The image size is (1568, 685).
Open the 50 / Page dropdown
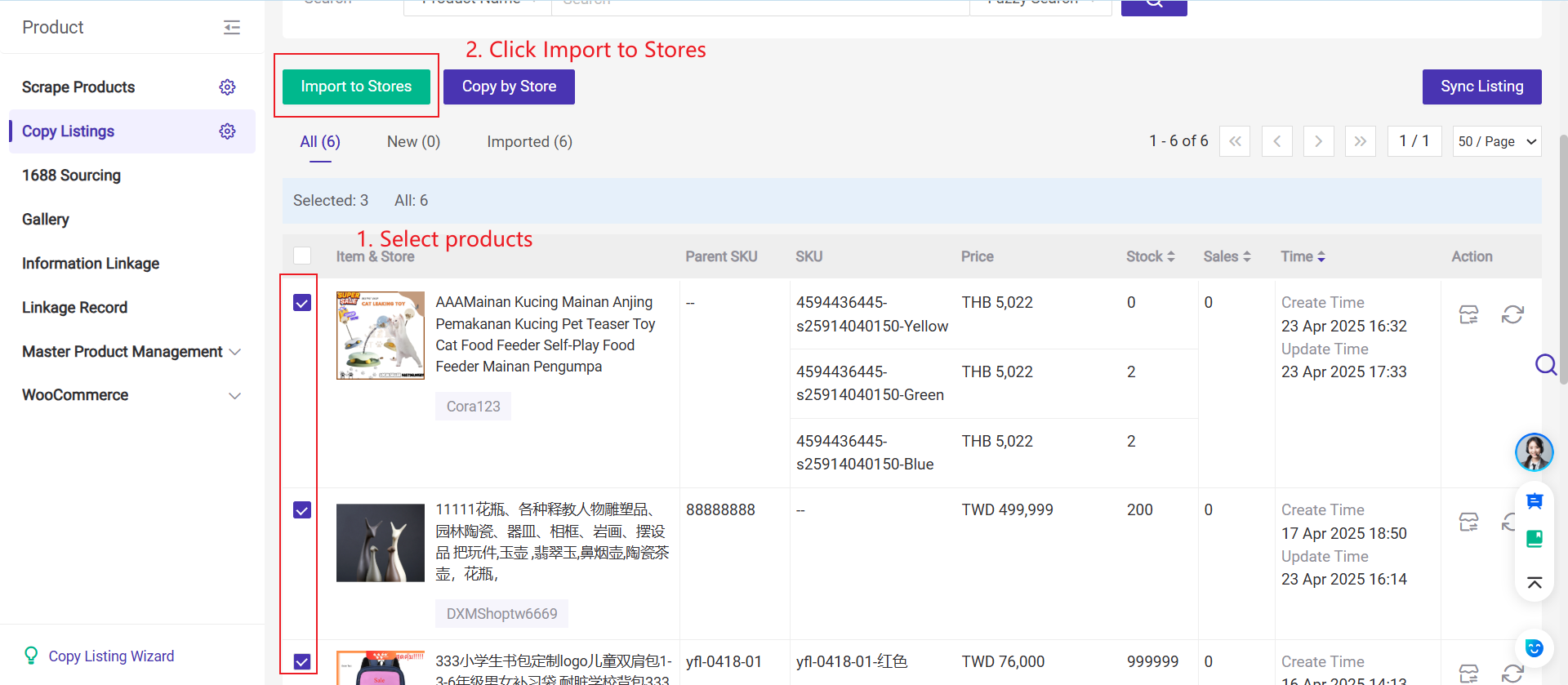[1497, 141]
